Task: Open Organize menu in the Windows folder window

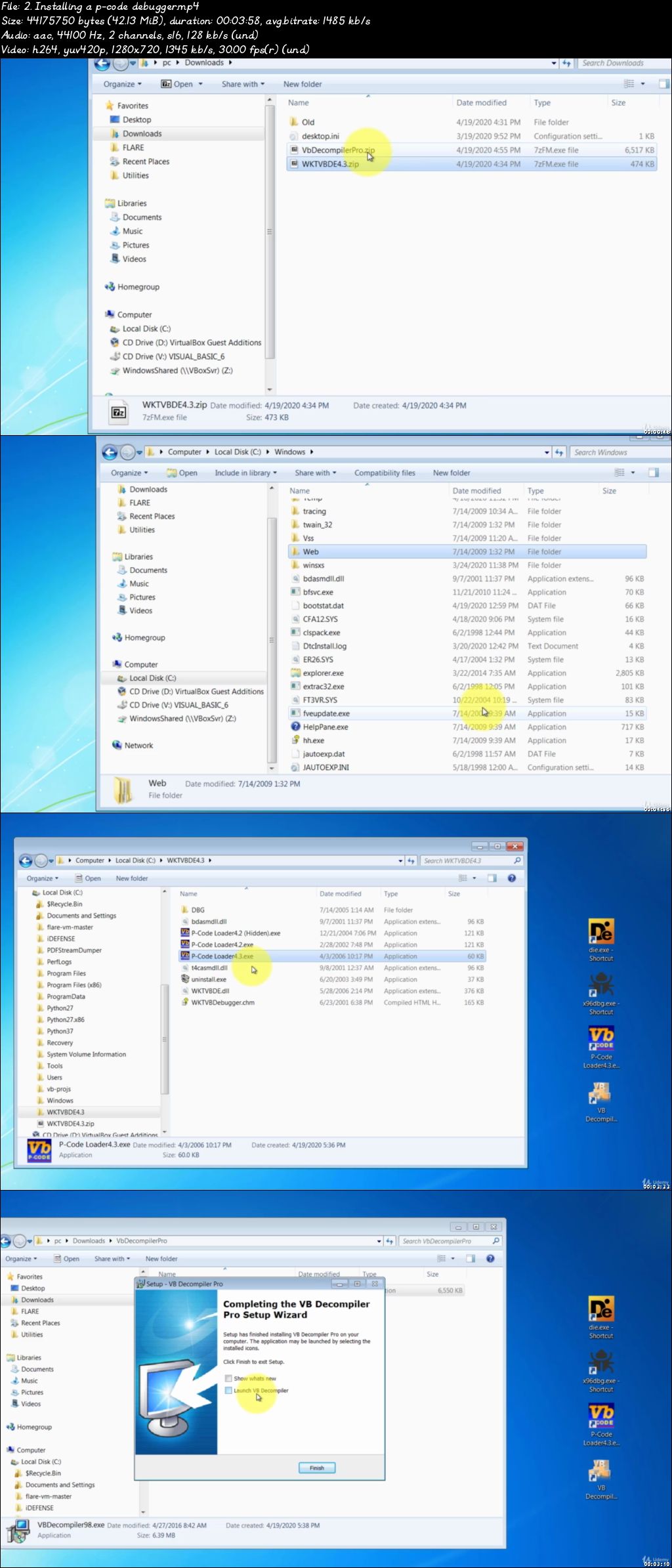Action: point(129,473)
